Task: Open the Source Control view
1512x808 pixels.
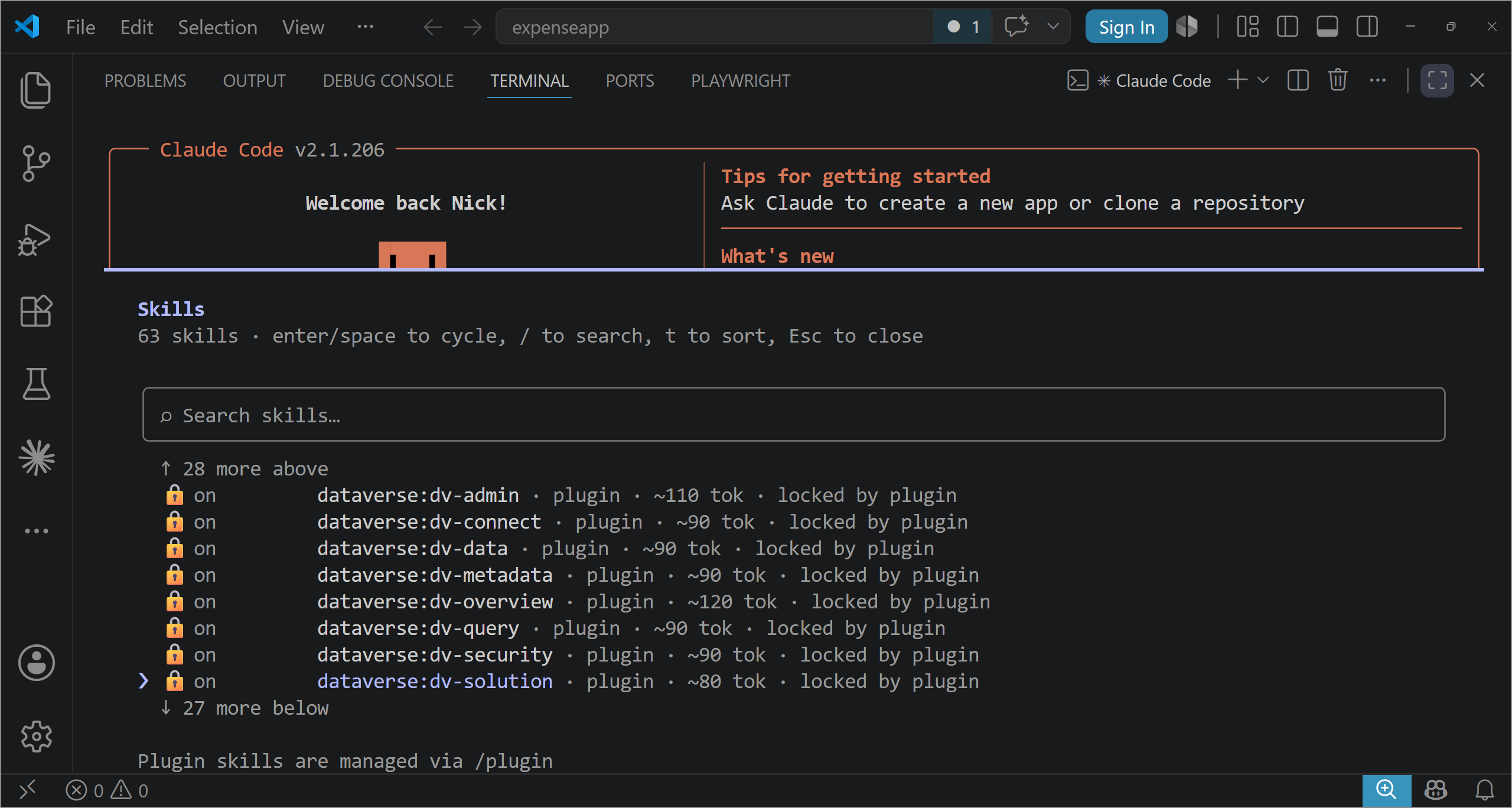Action: (36, 164)
